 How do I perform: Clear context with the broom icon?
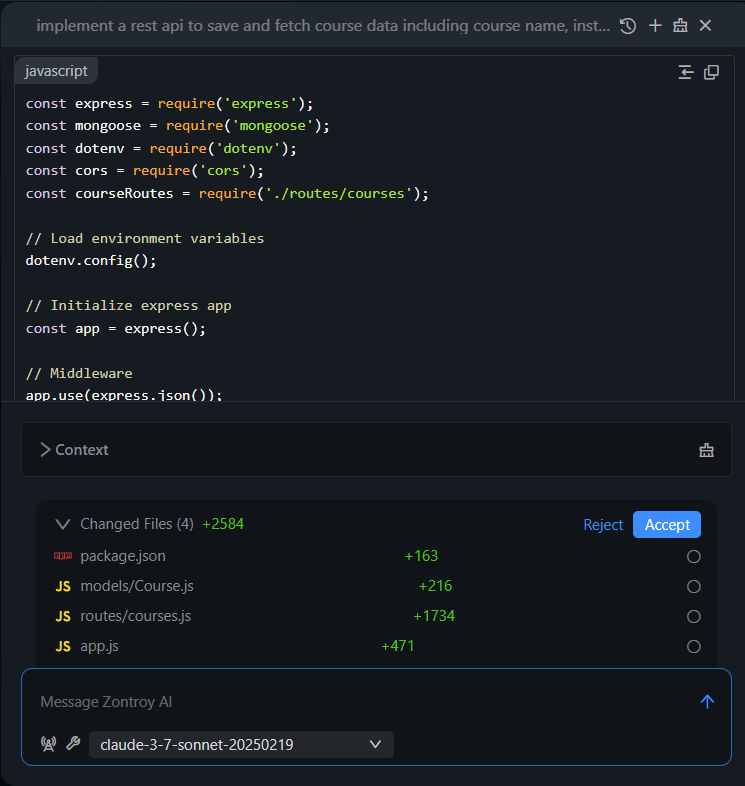click(x=706, y=450)
